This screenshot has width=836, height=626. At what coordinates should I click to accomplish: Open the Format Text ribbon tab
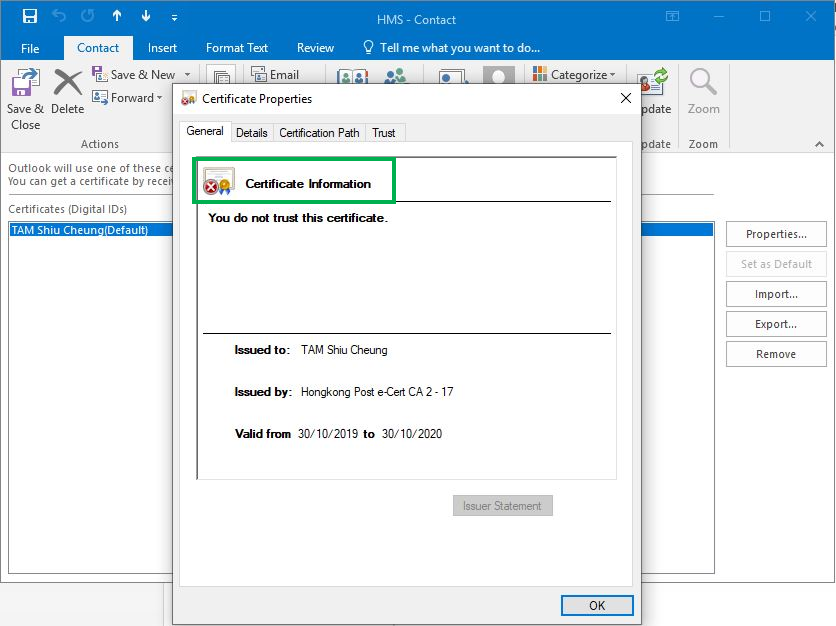(236, 47)
